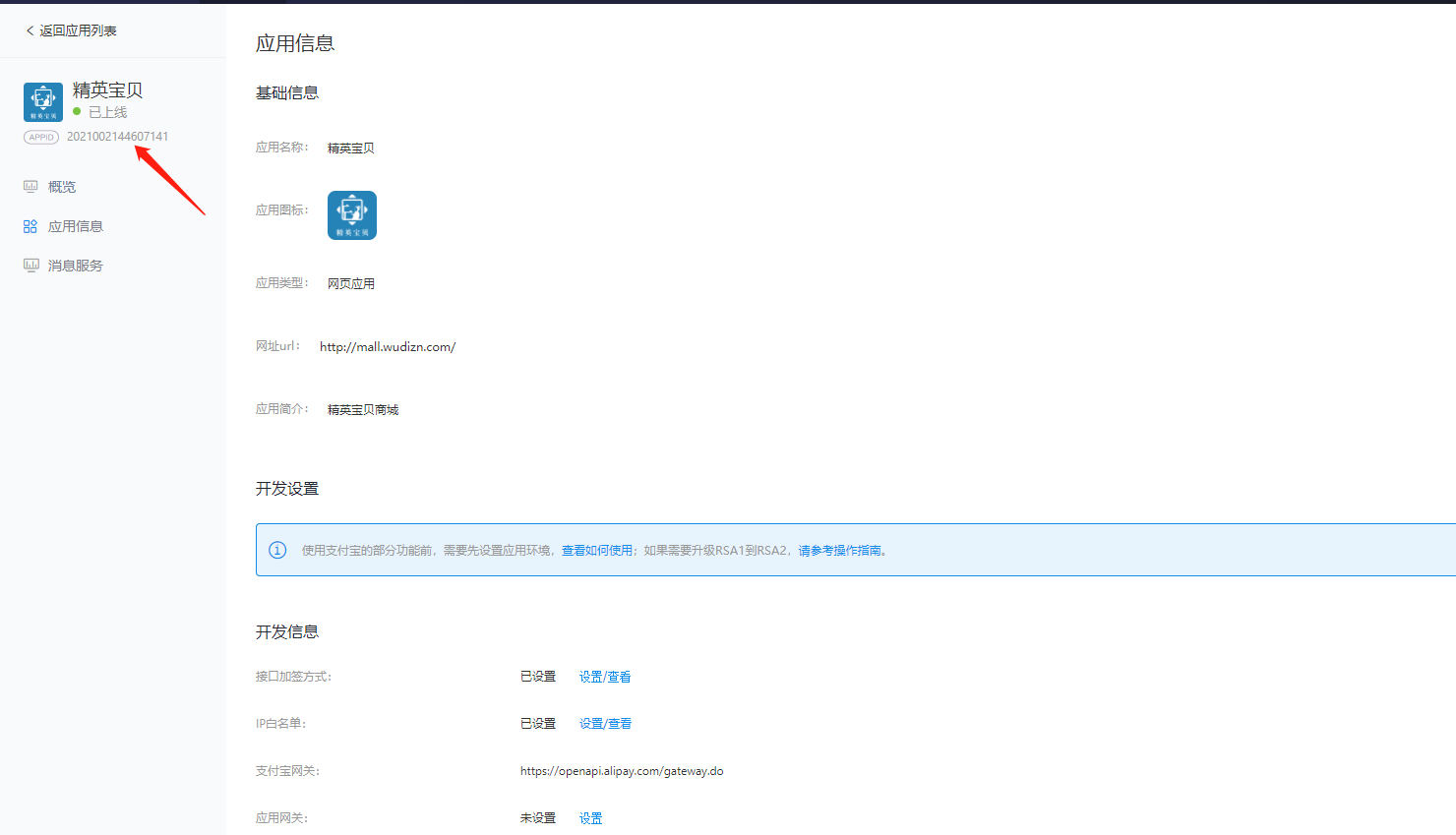Viewport: 1456px width, 835px height.
Task: Click the 应用类型 field label
Action: pos(282,283)
